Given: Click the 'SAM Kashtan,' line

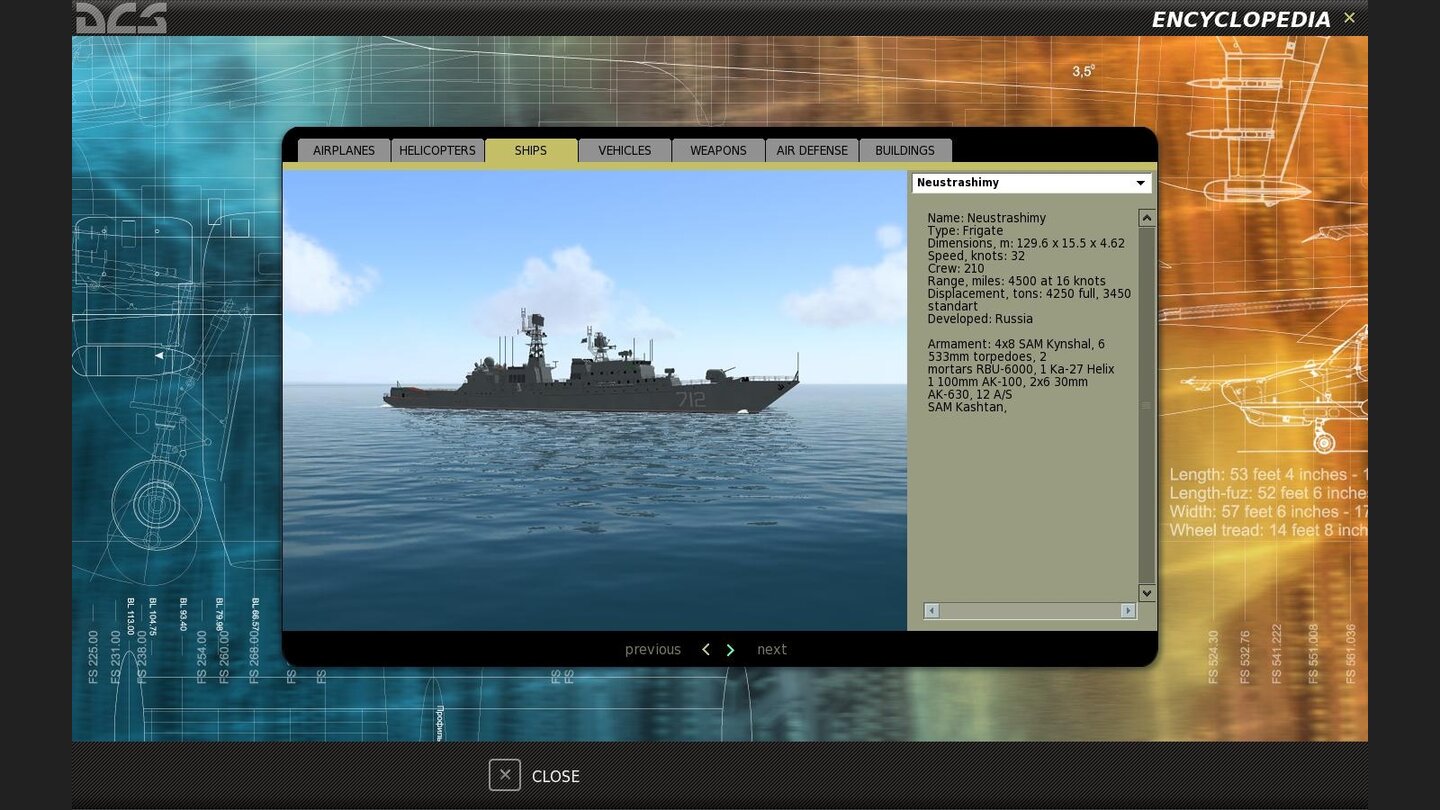Looking at the screenshot, I should [x=967, y=407].
